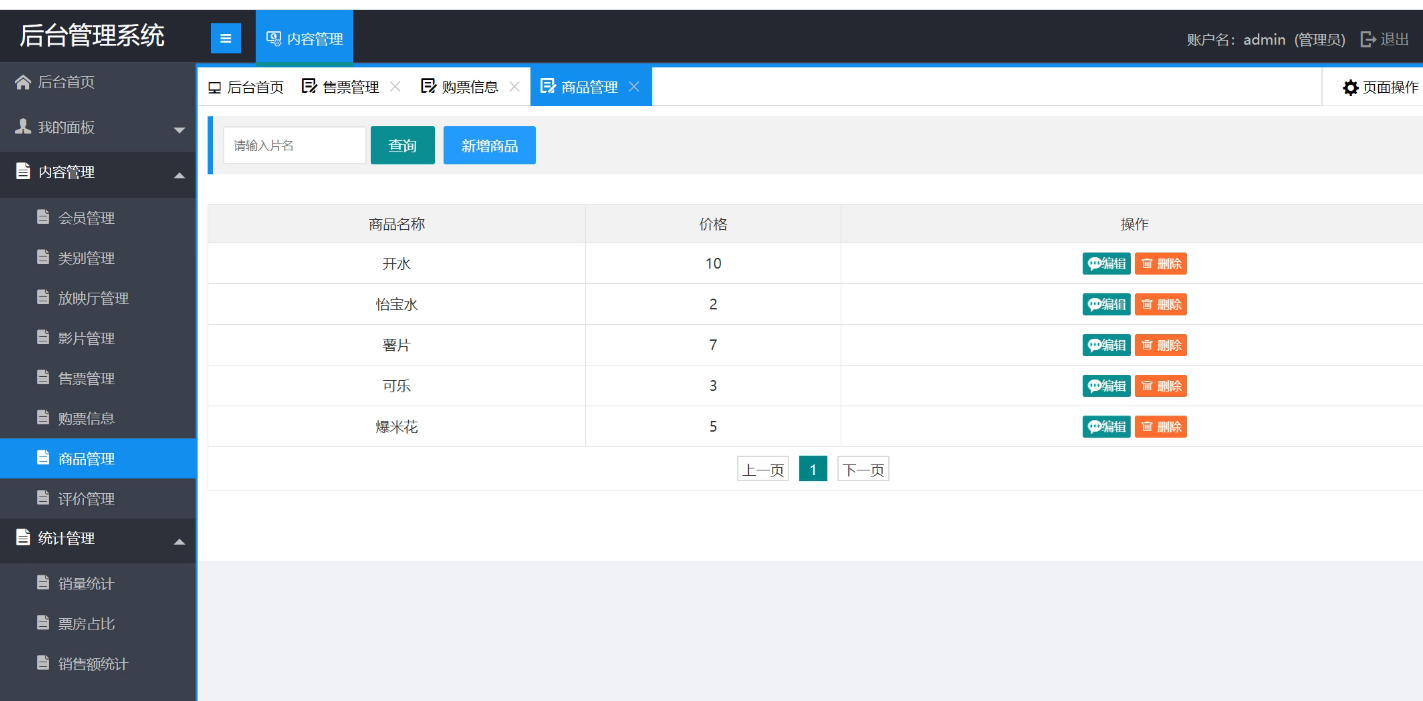Delete the 怡宝水 product

[x=1161, y=304]
